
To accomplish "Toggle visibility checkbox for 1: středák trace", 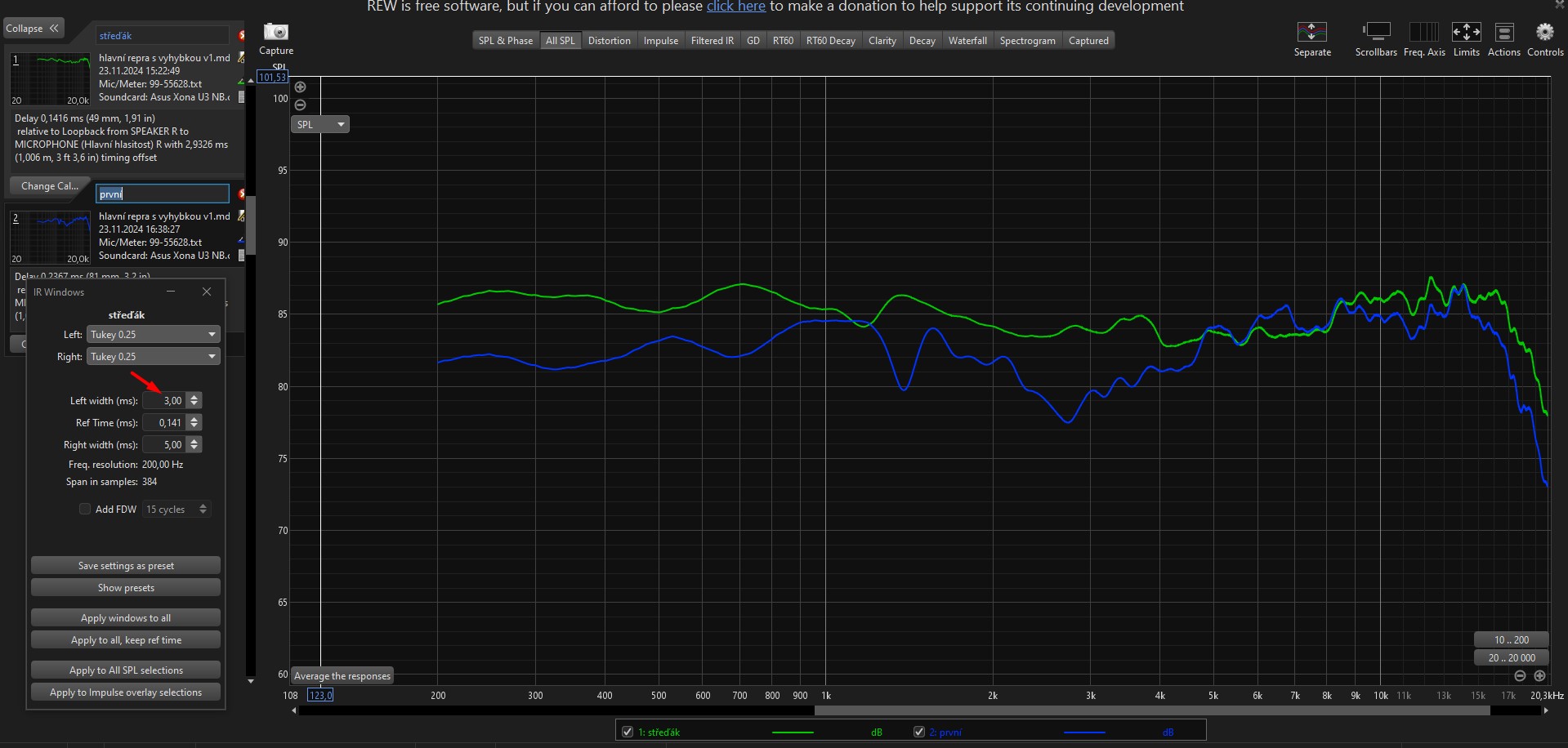I will pyautogui.click(x=628, y=732).
